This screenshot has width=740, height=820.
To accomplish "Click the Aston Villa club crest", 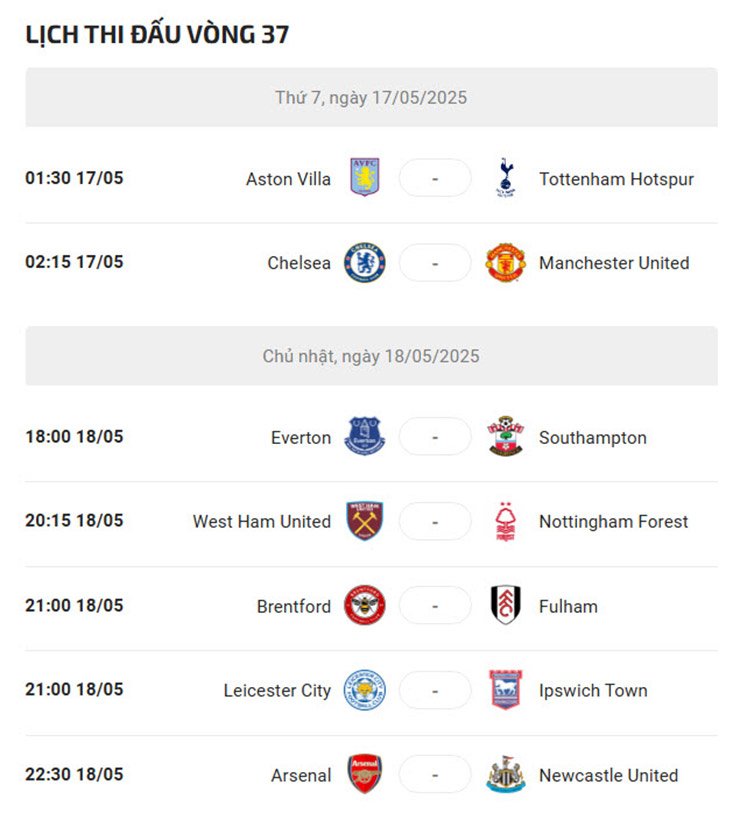I will [x=365, y=177].
